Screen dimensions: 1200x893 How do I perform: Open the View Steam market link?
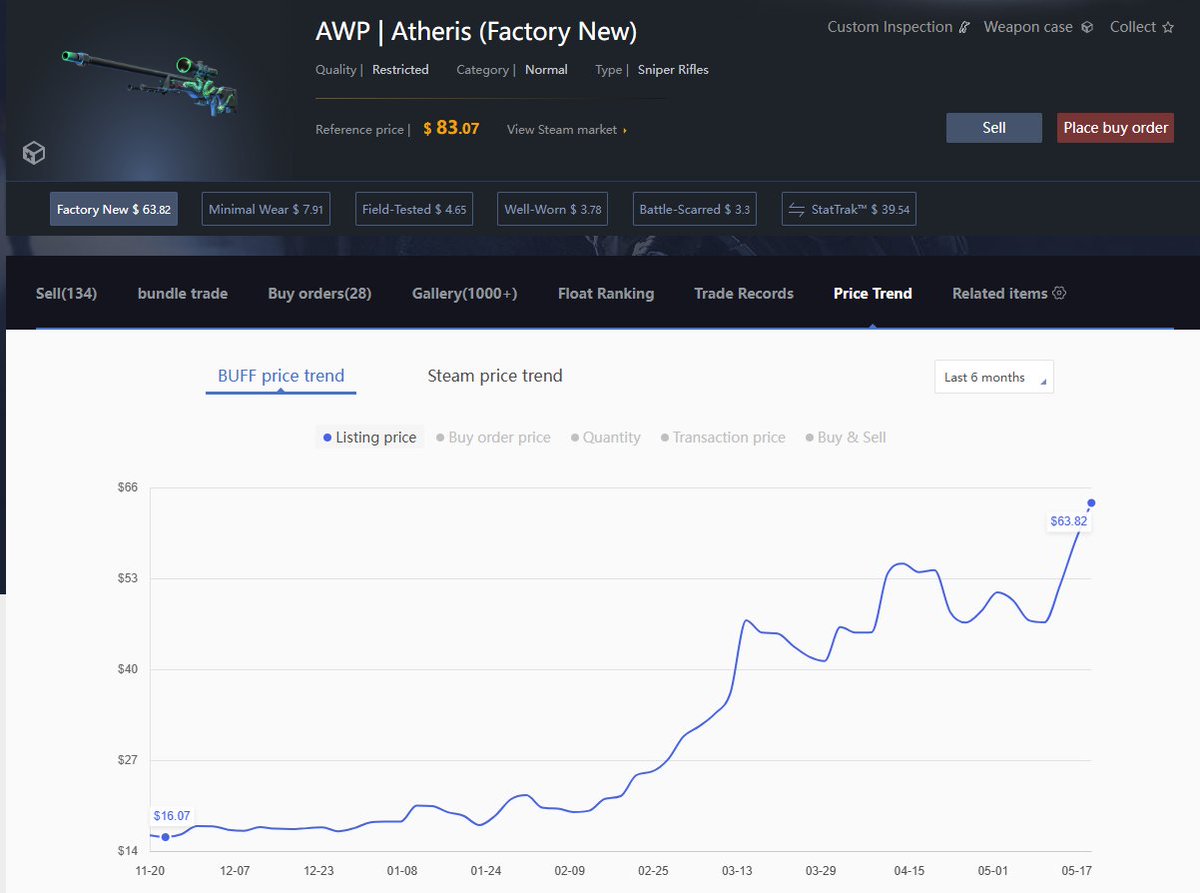(567, 129)
